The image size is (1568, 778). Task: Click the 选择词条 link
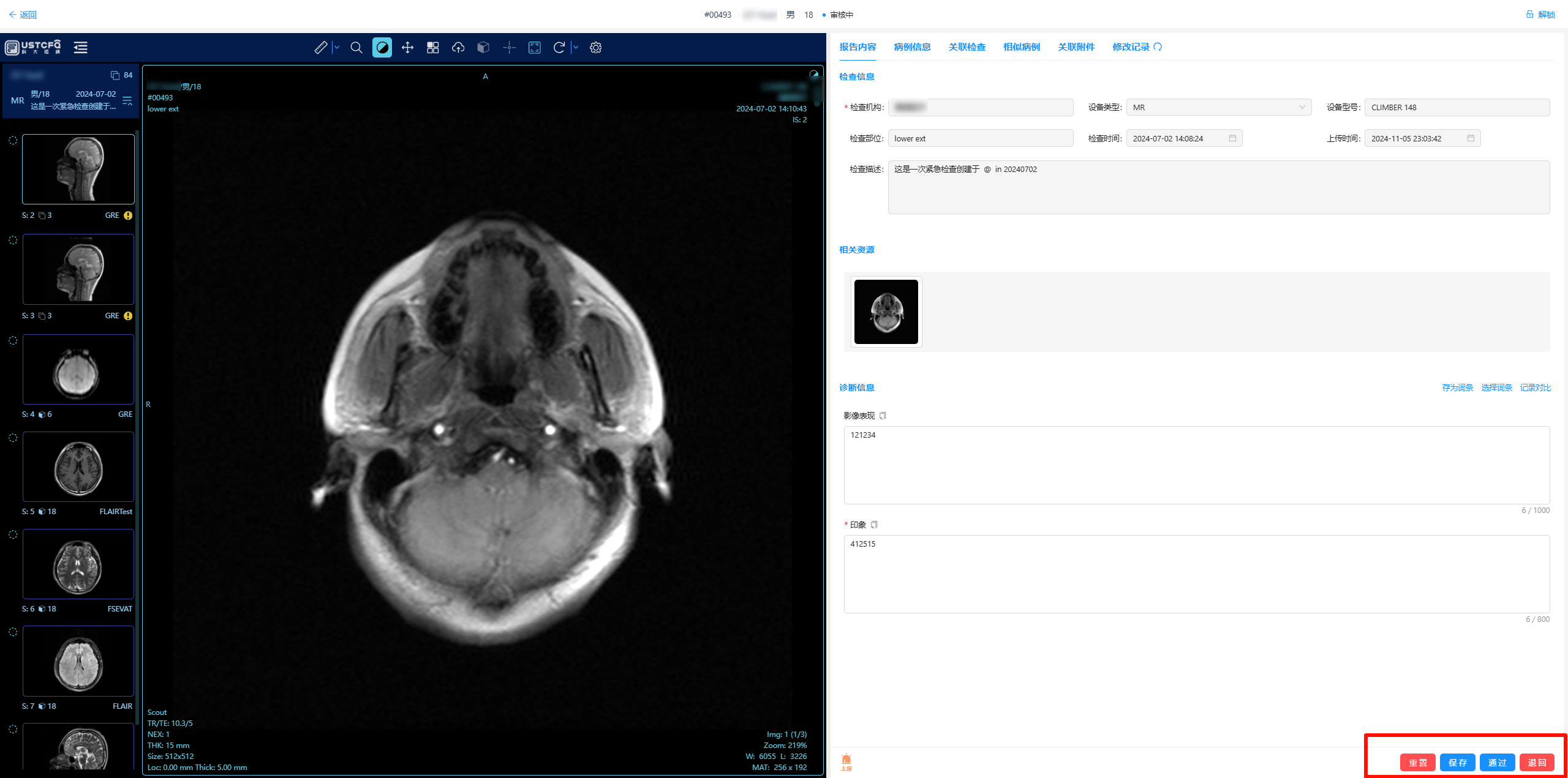pyautogui.click(x=1496, y=387)
